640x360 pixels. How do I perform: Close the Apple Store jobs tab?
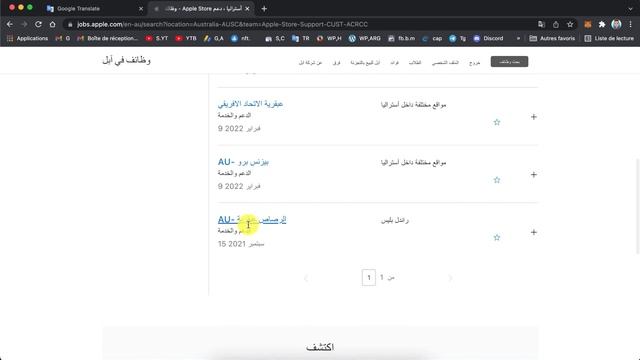click(x=247, y=9)
